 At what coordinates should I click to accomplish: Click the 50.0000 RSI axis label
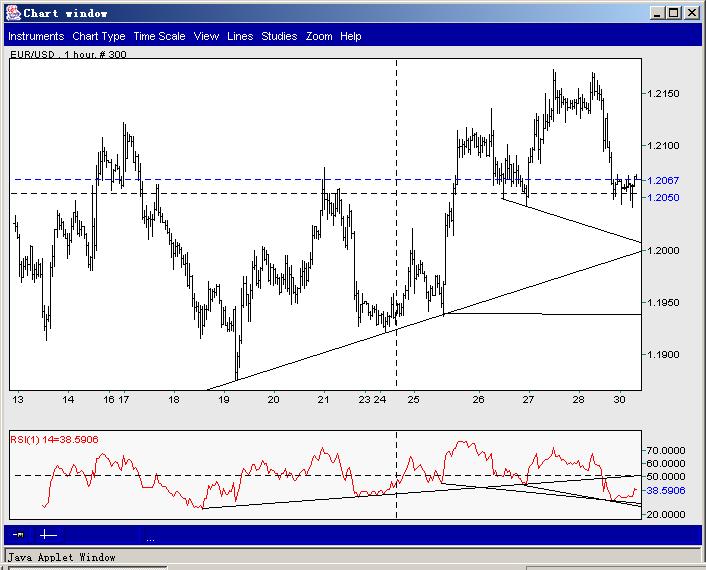click(665, 476)
